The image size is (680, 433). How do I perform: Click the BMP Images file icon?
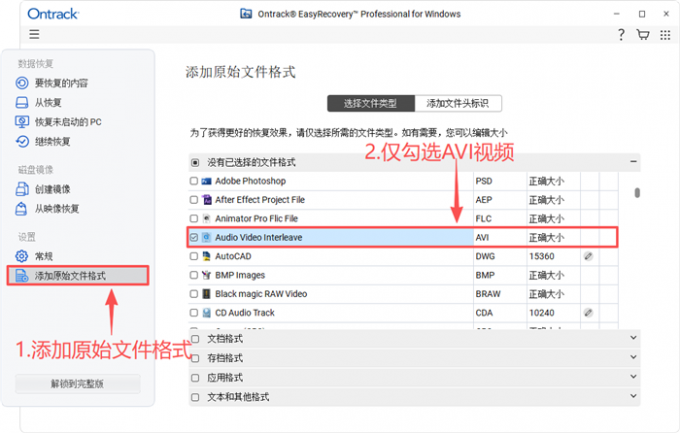206,275
